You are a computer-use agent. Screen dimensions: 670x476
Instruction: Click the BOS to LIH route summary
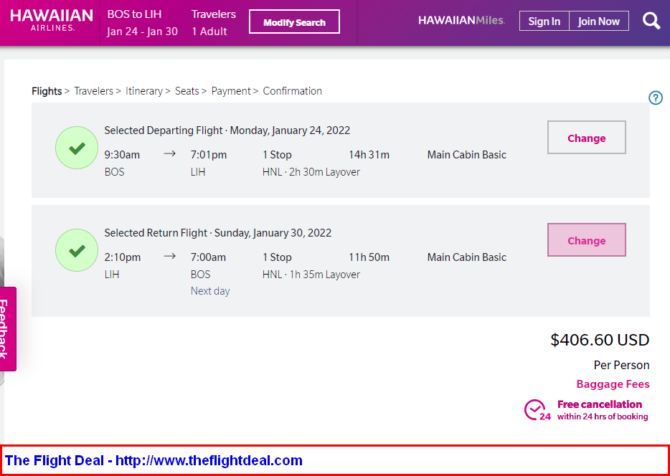[134, 14]
